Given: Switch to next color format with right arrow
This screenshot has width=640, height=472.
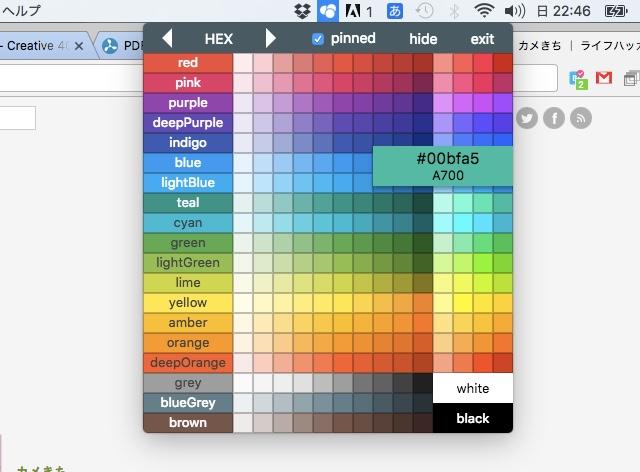Looking at the screenshot, I should pyautogui.click(x=271, y=38).
